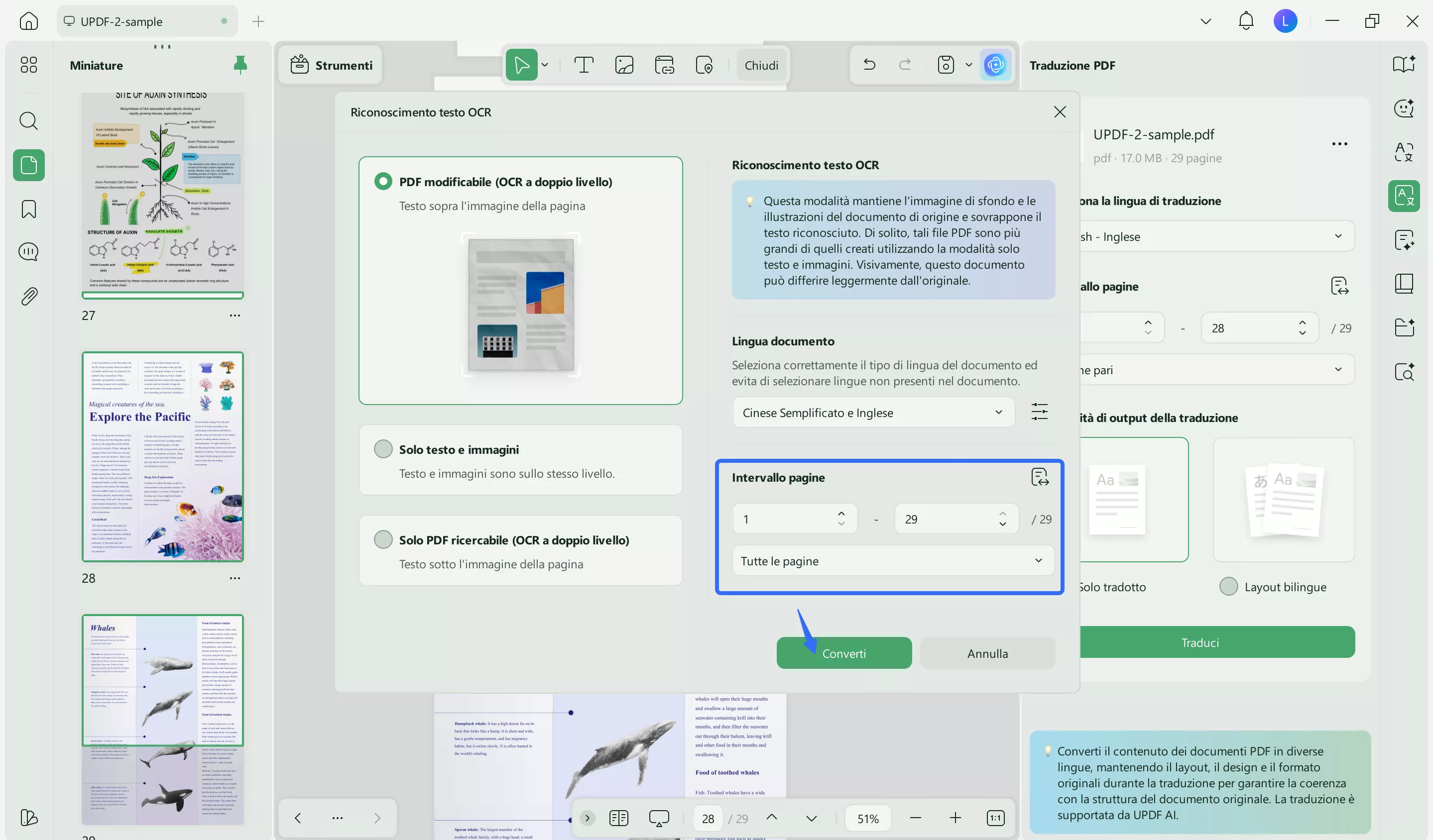Select the Text tool in the toolbar
This screenshot has height=840, width=1433.
pyautogui.click(x=584, y=65)
